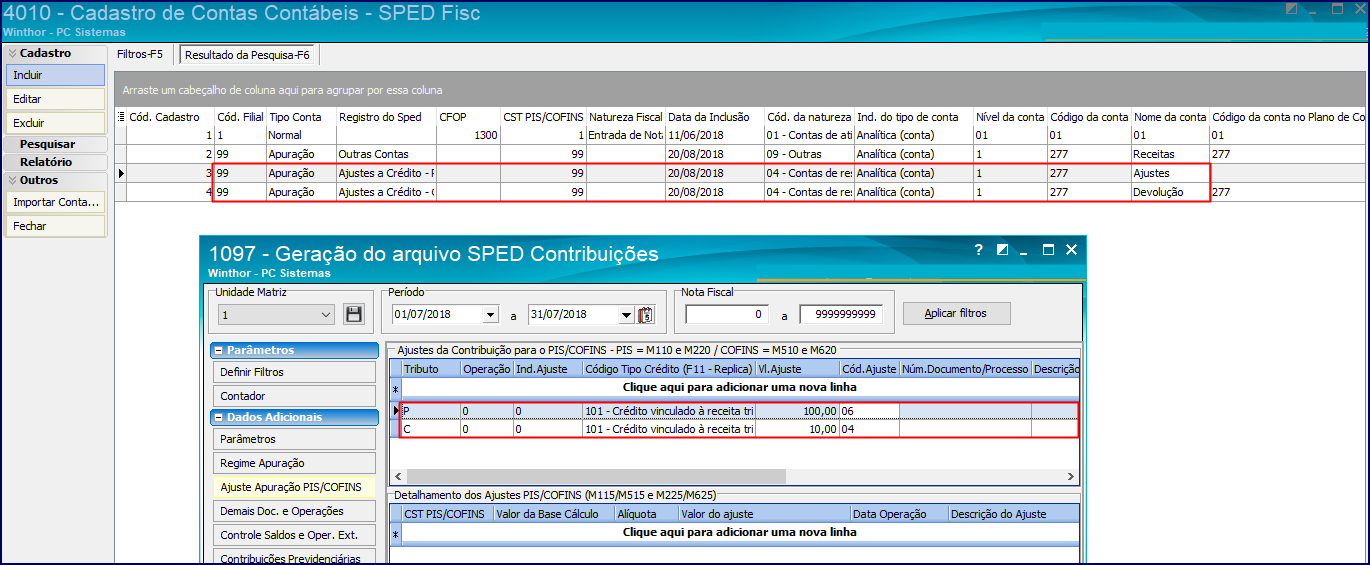The image size is (1370, 565).
Task: Click the restore icon in window 4010 title bar
Action: tap(1292, 8)
